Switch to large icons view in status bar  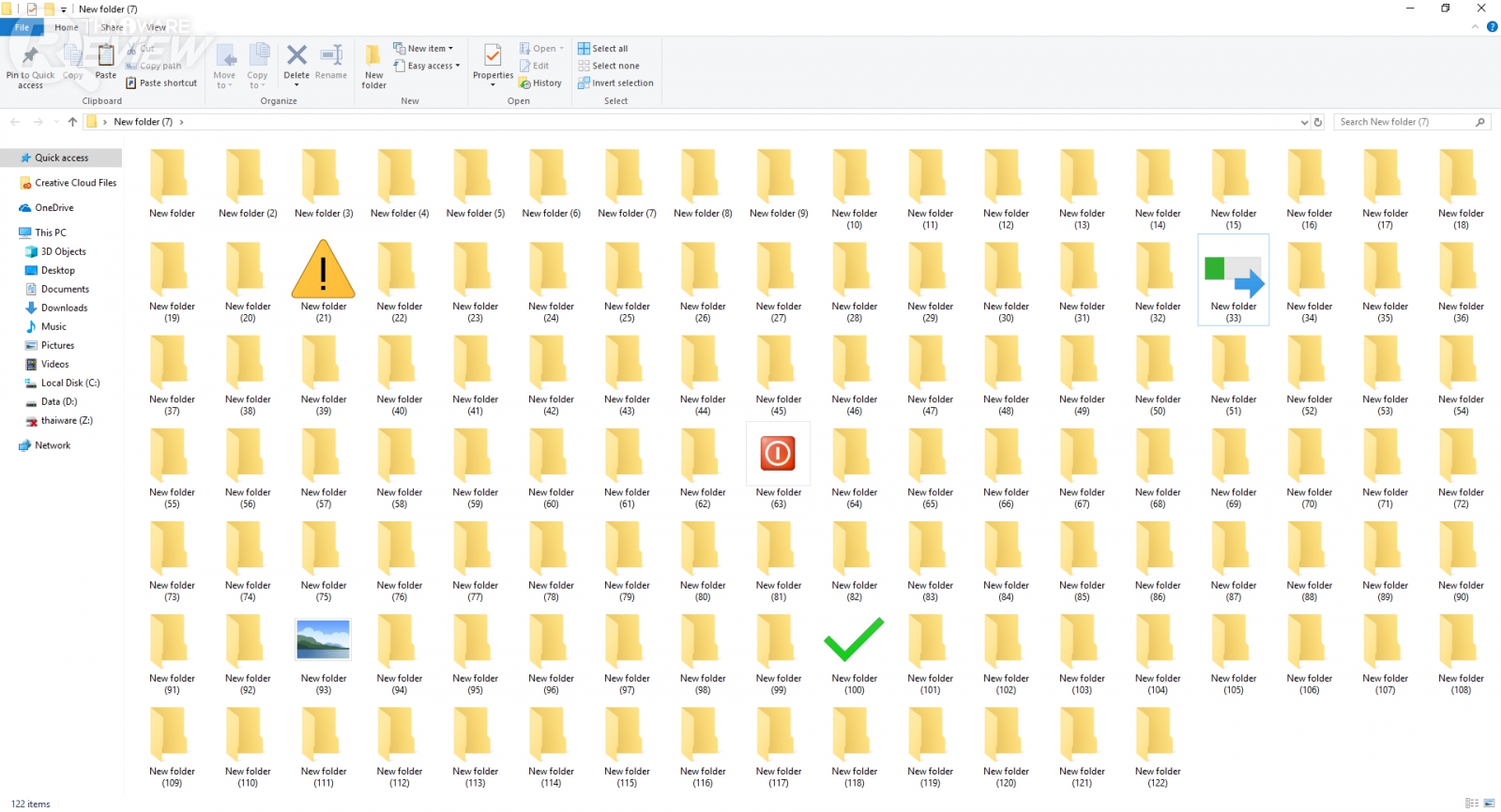coord(1489,804)
